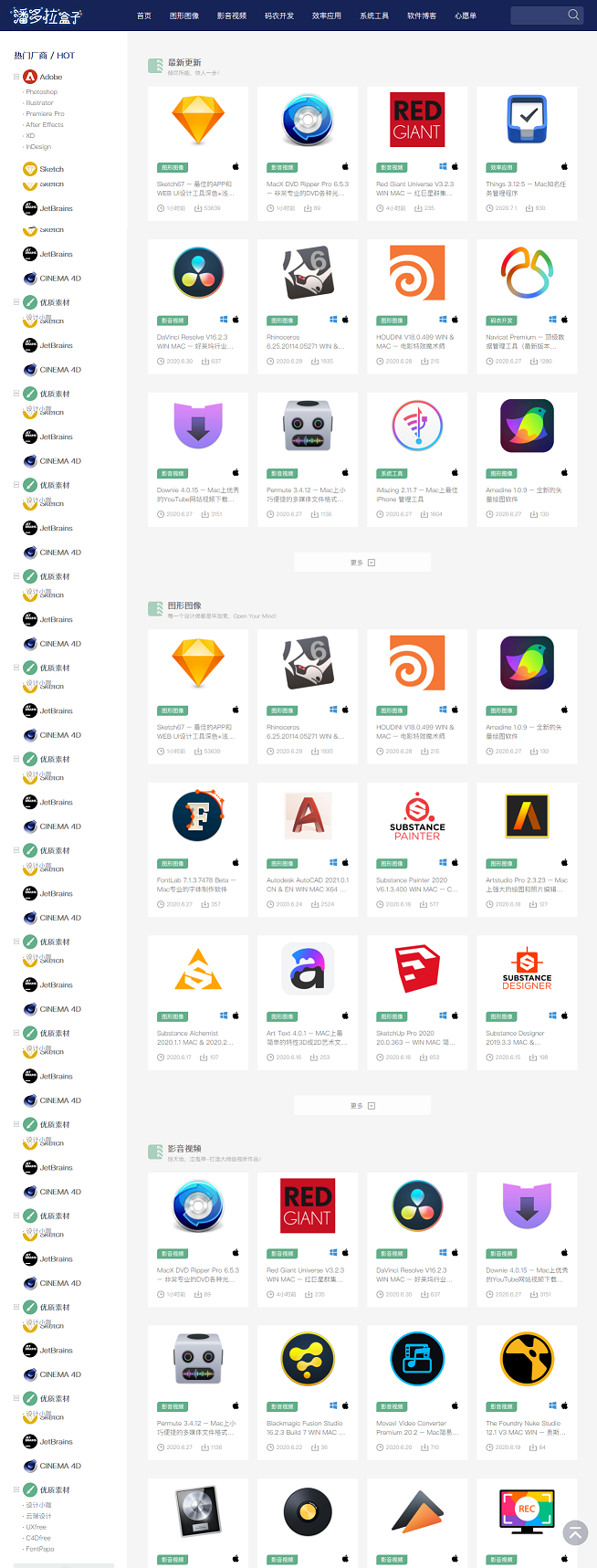Screen dimensions: 597x1568
Task: Open the Art Text 4 icon
Action: (308, 969)
